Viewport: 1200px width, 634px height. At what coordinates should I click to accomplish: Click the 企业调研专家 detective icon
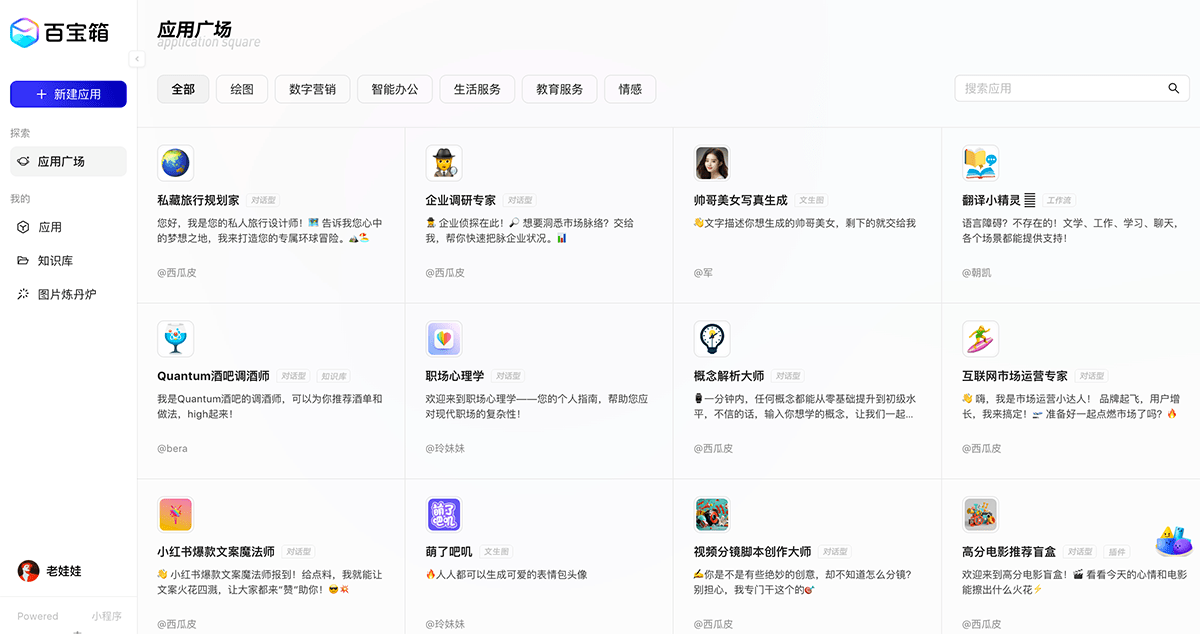pos(443,162)
